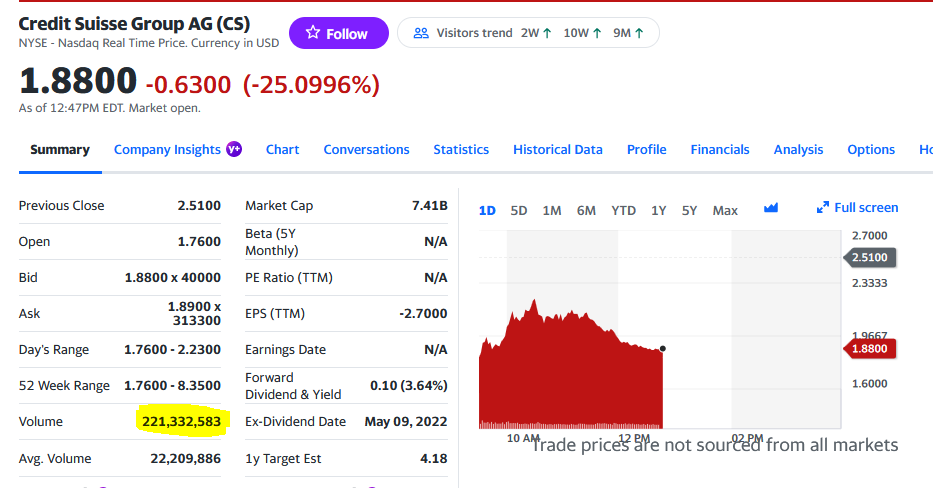Follow Credit Suisse Group stock
Image resolution: width=933 pixels, height=488 pixels.
pyautogui.click(x=339, y=33)
